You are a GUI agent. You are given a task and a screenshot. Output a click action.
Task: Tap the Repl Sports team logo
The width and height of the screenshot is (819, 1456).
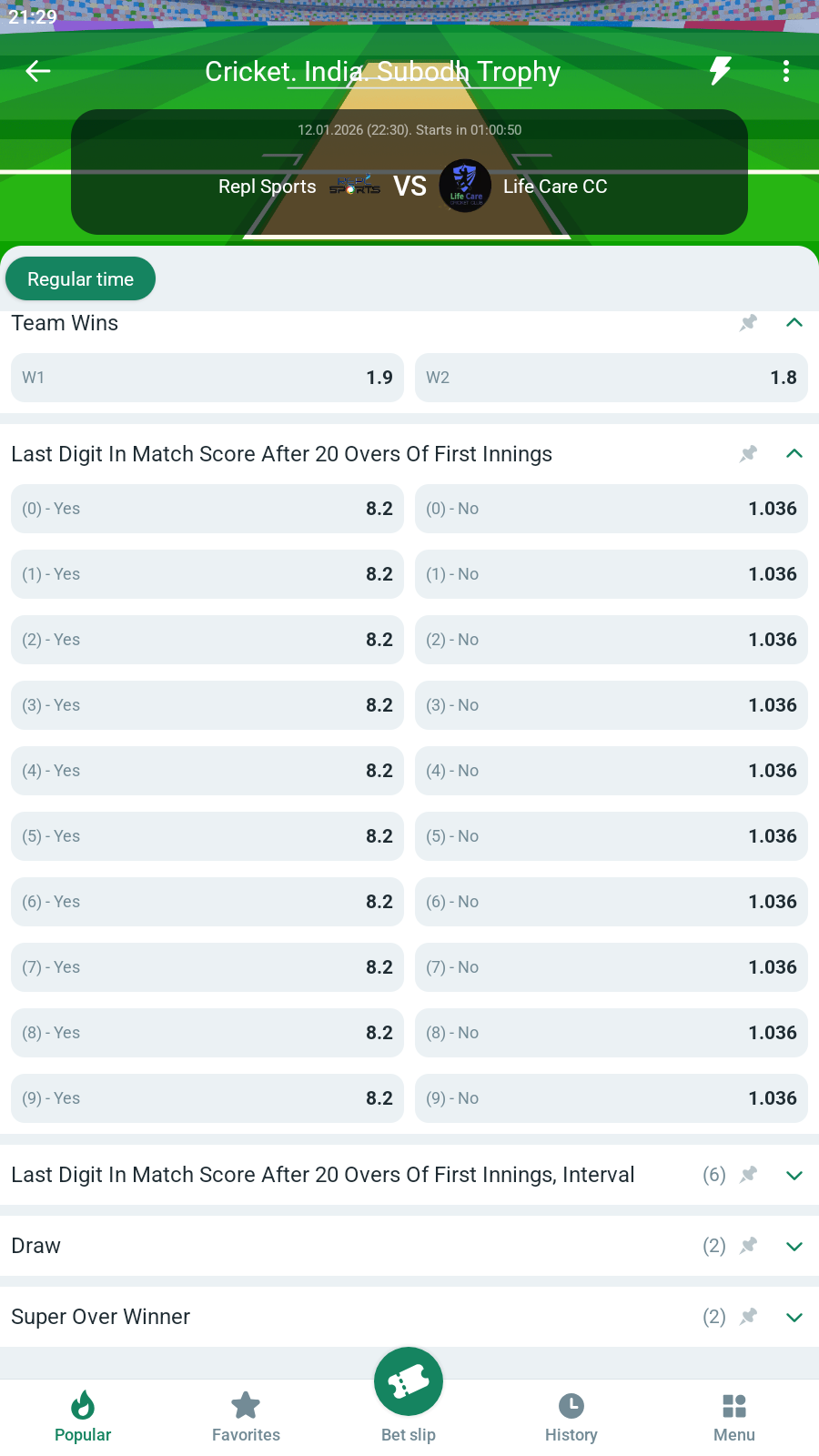(x=355, y=187)
